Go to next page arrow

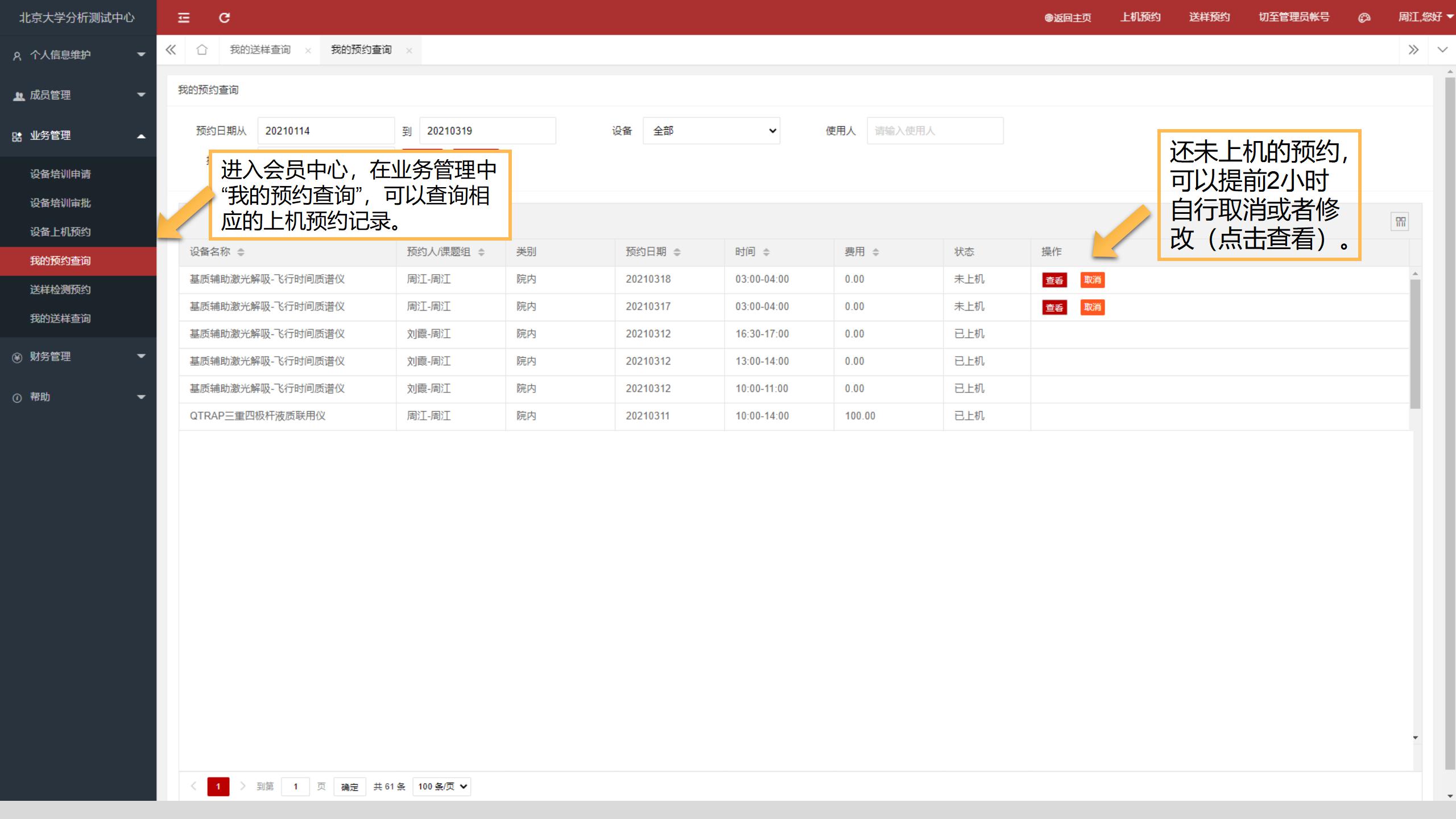[x=243, y=786]
